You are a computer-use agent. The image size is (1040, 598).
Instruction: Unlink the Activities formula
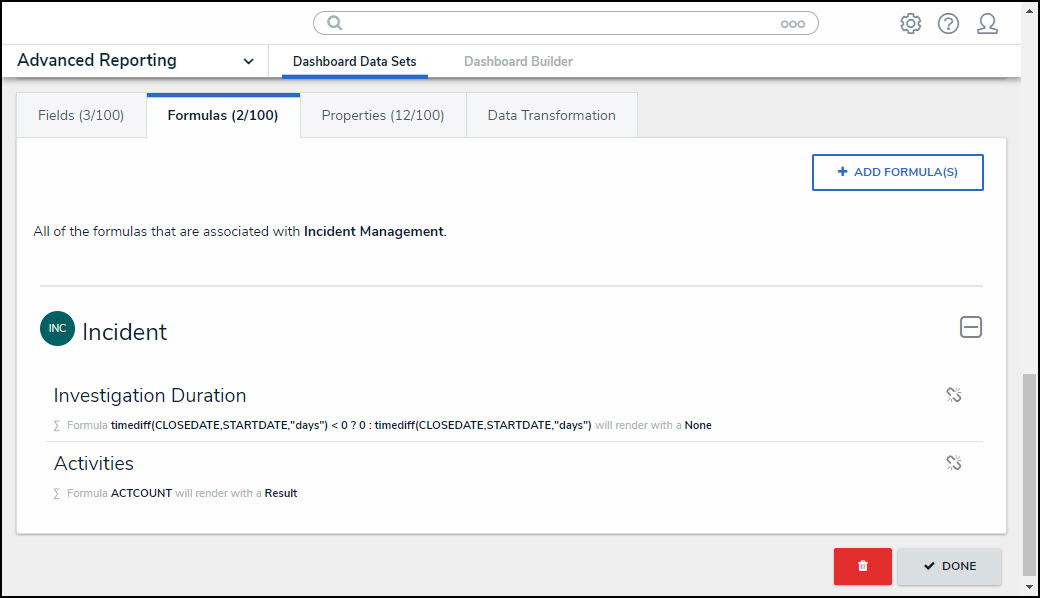pyautogui.click(x=953, y=463)
